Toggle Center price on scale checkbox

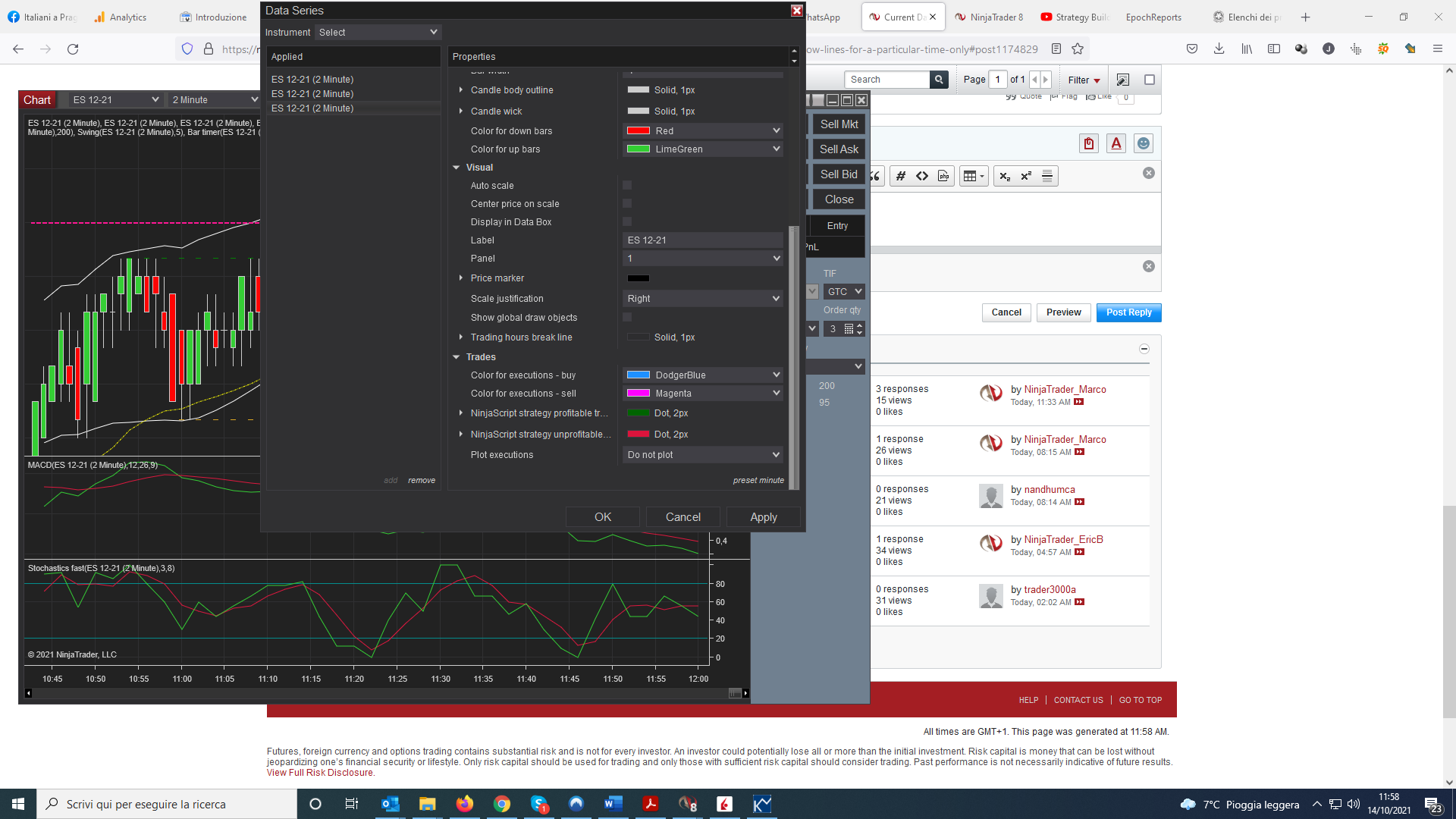(627, 204)
